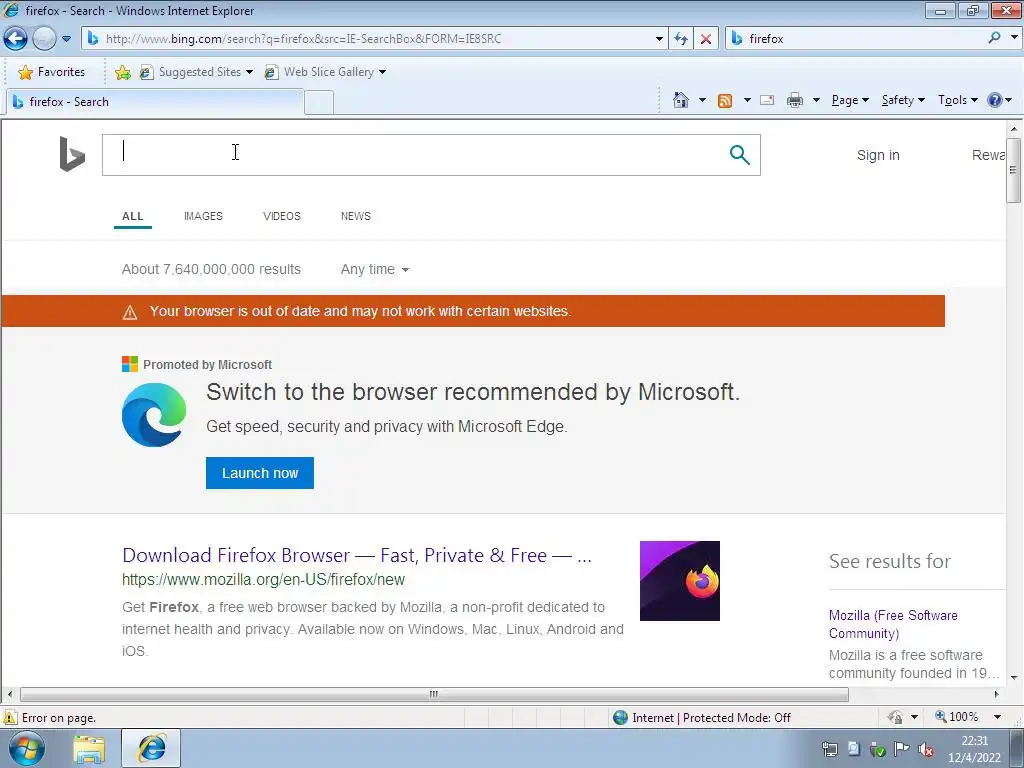Click the Help question mark icon
This screenshot has width=1024, height=768.
tap(995, 100)
